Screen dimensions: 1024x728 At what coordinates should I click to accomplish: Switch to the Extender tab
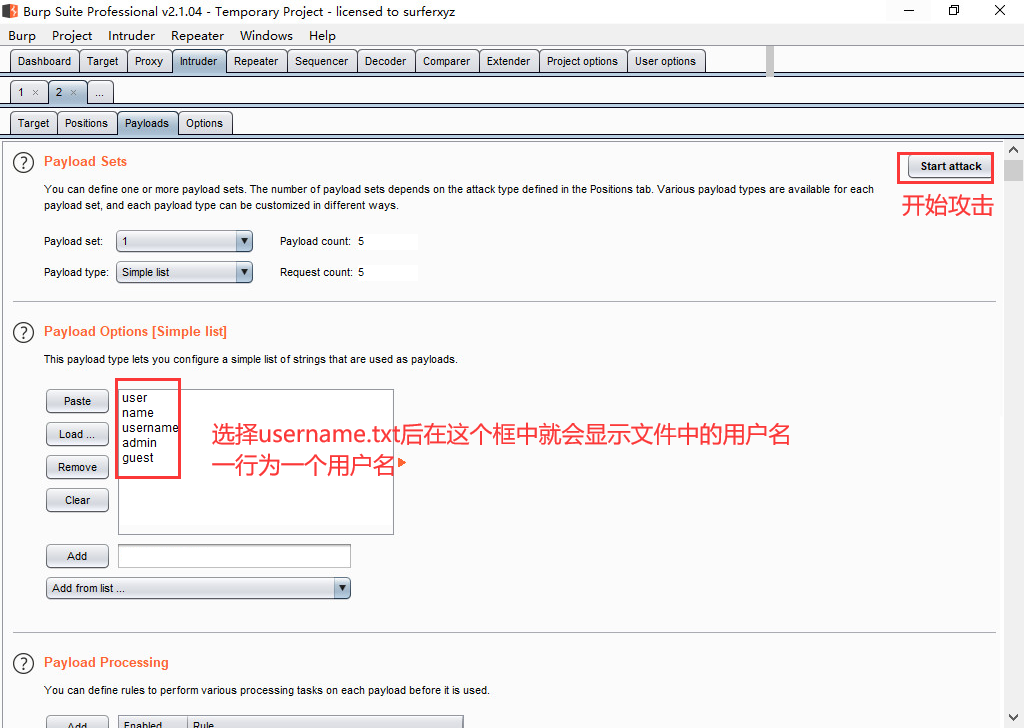(x=509, y=61)
